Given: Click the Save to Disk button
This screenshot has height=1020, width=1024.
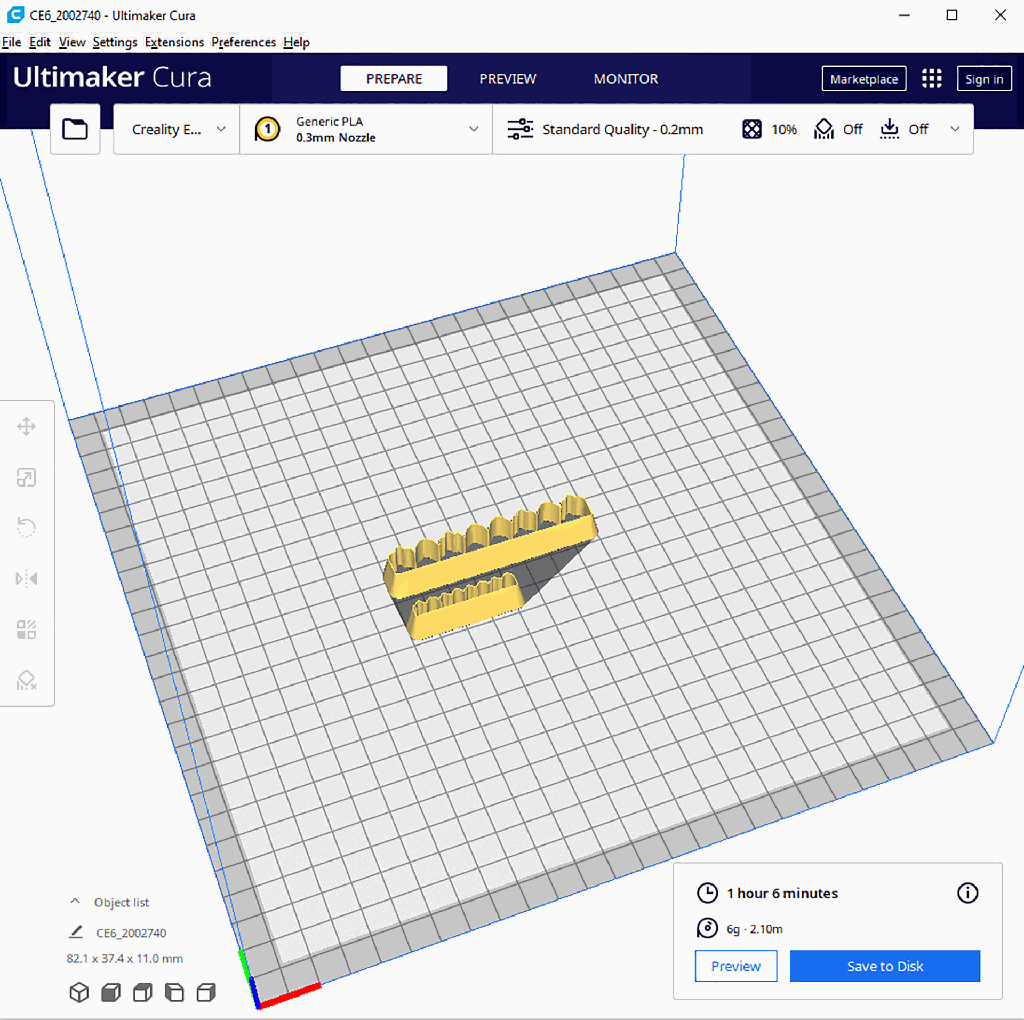Looking at the screenshot, I should point(884,966).
